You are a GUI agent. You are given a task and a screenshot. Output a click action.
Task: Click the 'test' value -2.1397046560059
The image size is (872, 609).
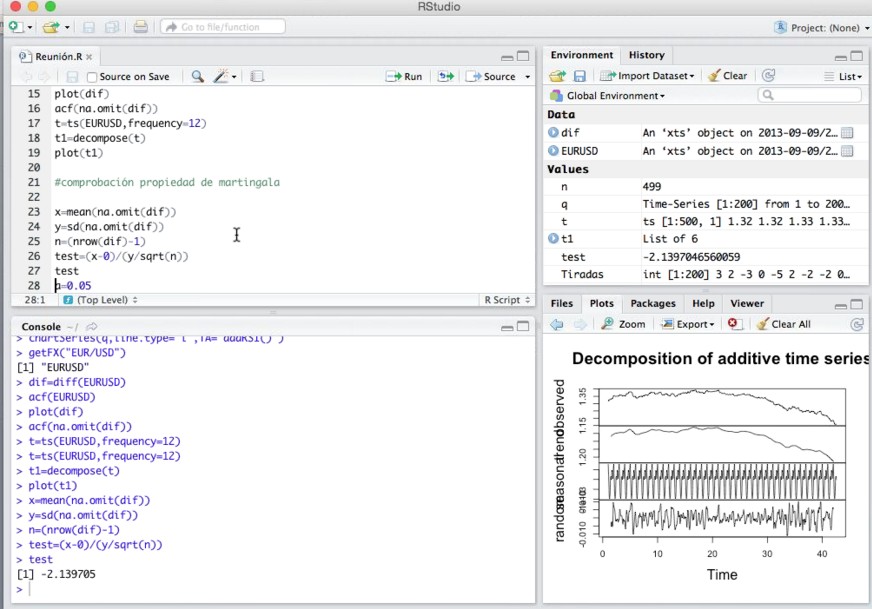691,257
